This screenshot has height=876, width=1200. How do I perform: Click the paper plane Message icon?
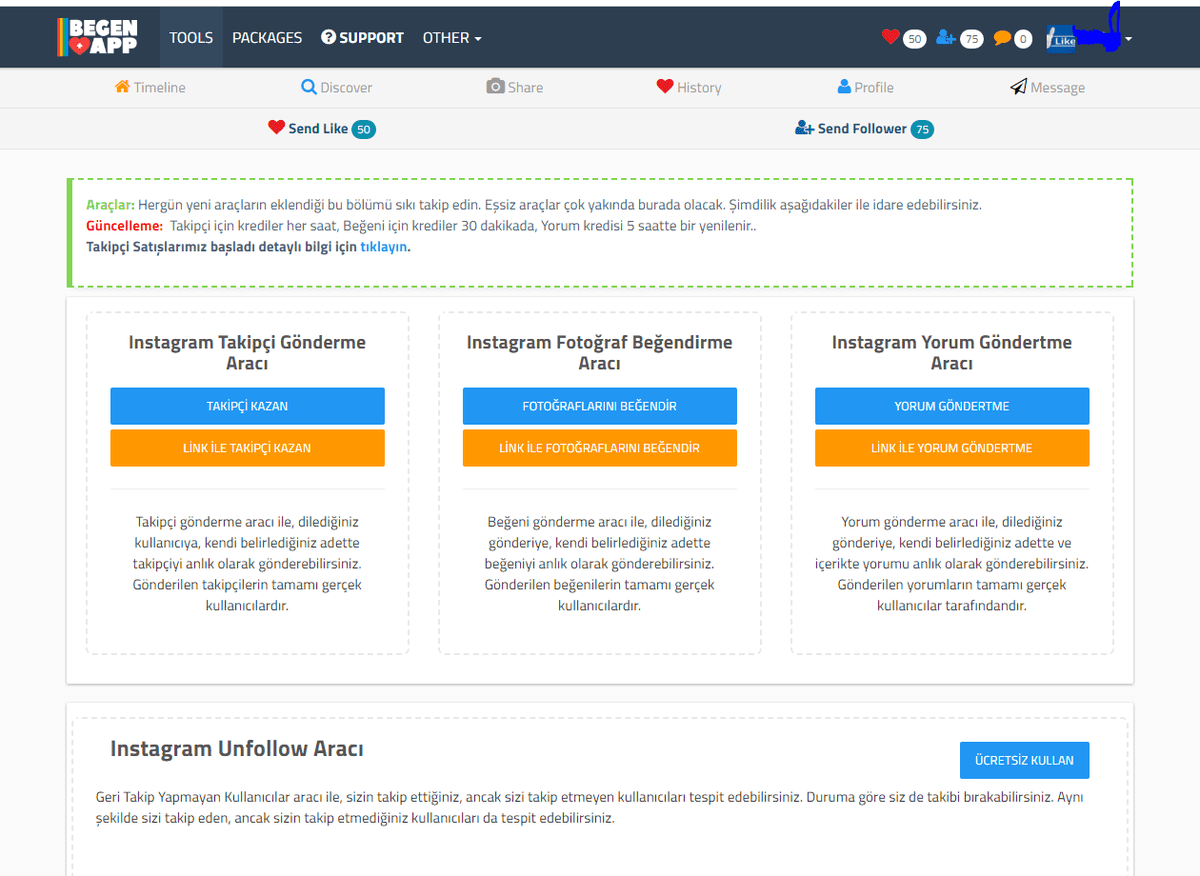point(1018,87)
